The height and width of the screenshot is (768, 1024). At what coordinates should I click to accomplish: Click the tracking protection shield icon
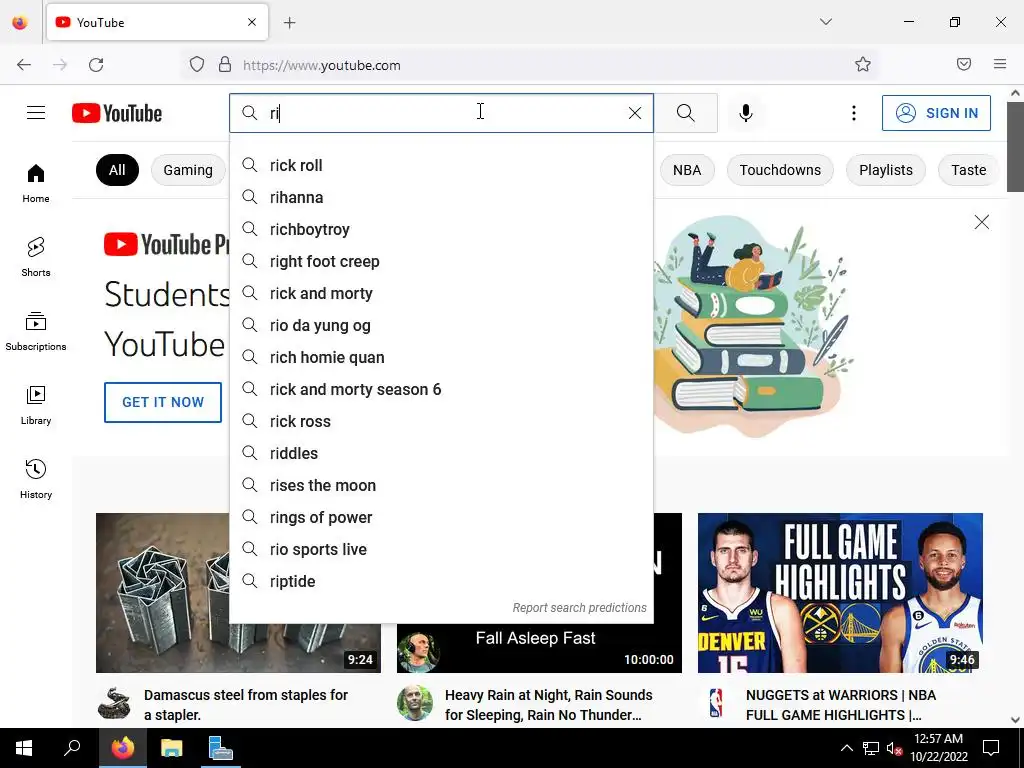197,65
